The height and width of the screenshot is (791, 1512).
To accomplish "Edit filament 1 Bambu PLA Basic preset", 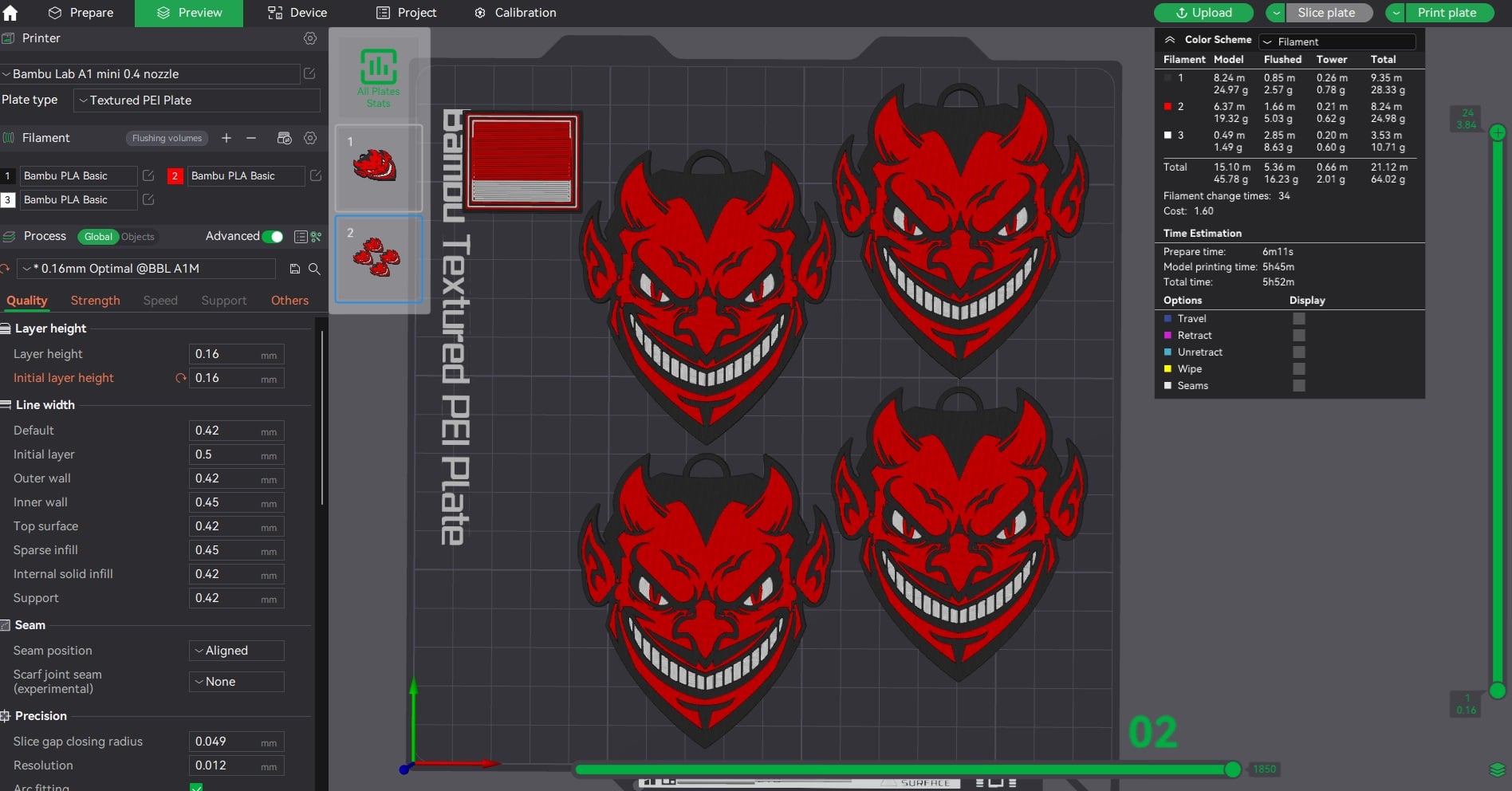I will [x=148, y=175].
